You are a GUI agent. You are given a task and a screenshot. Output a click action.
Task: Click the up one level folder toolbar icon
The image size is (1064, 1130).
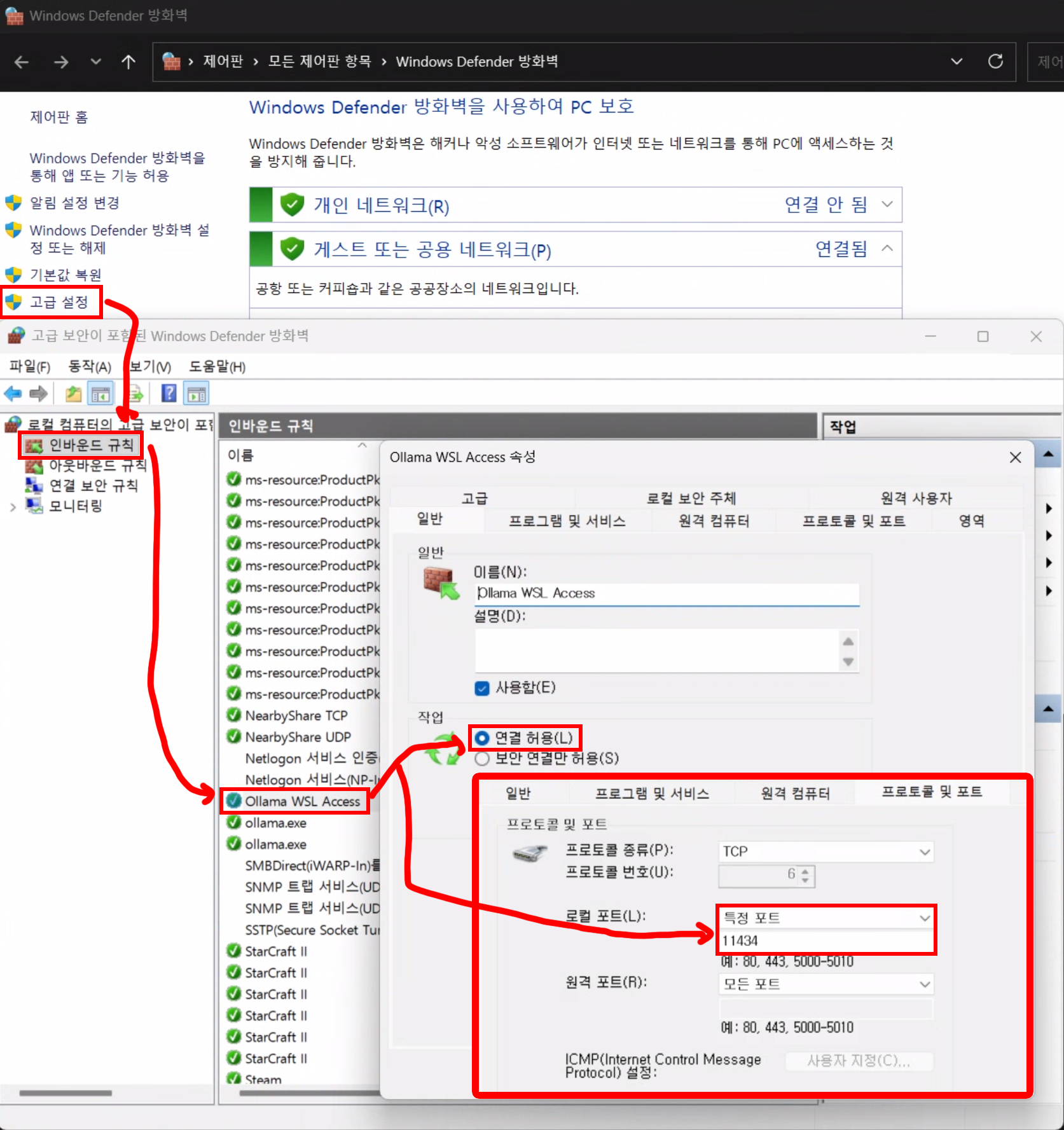(74, 394)
